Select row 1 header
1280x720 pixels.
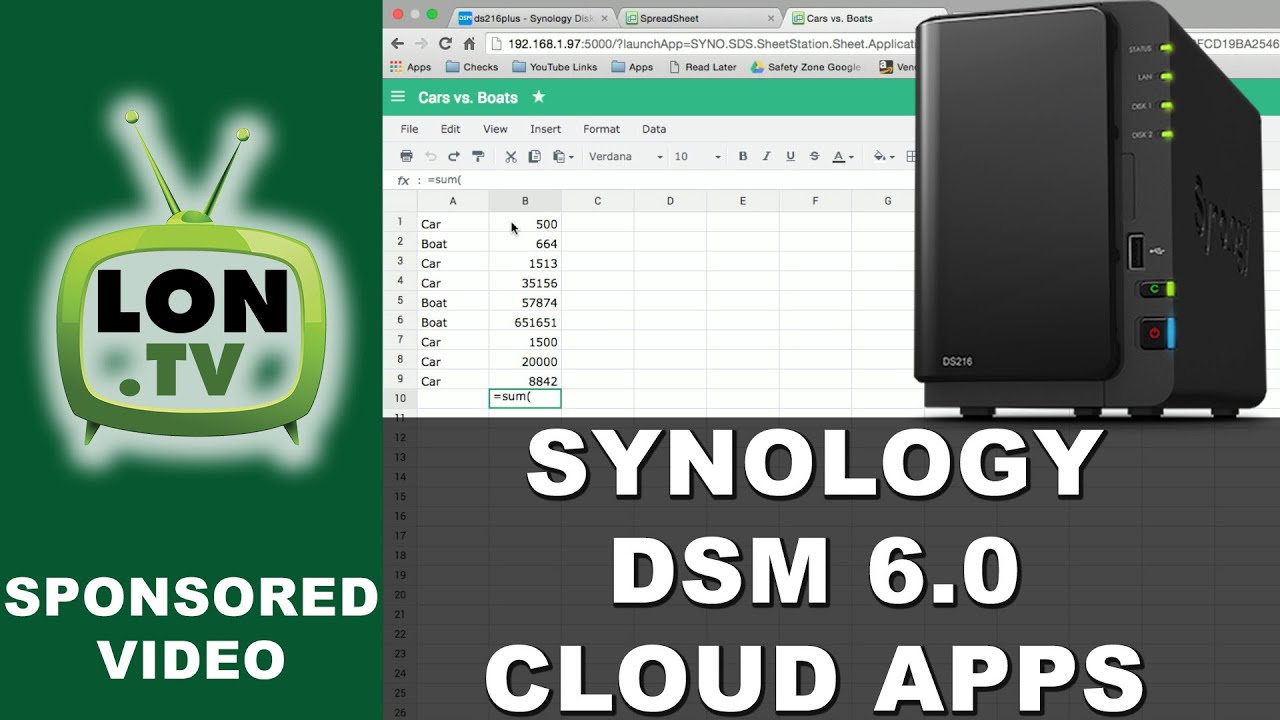400,222
